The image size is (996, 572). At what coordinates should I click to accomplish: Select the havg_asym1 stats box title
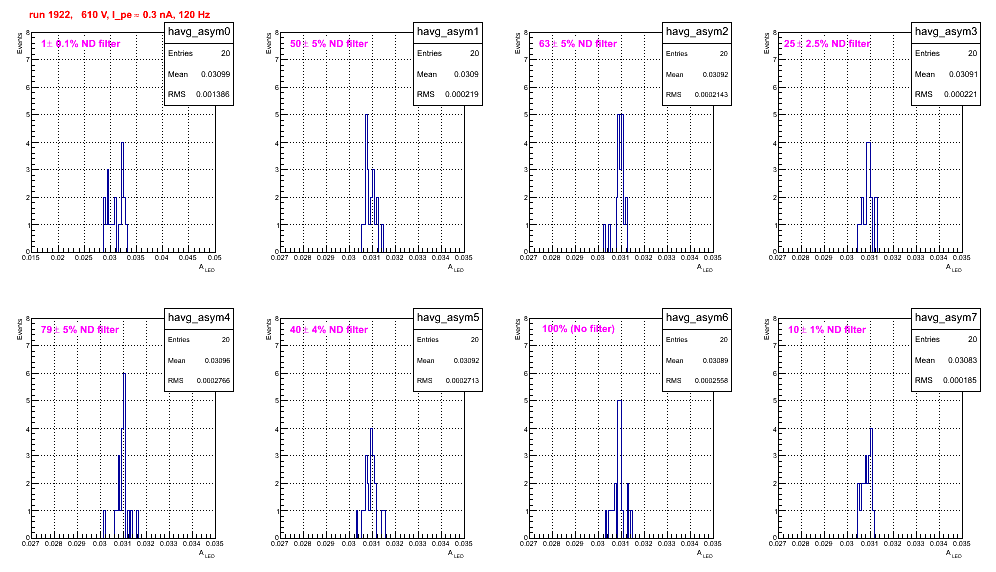click(x=448, y=32)
